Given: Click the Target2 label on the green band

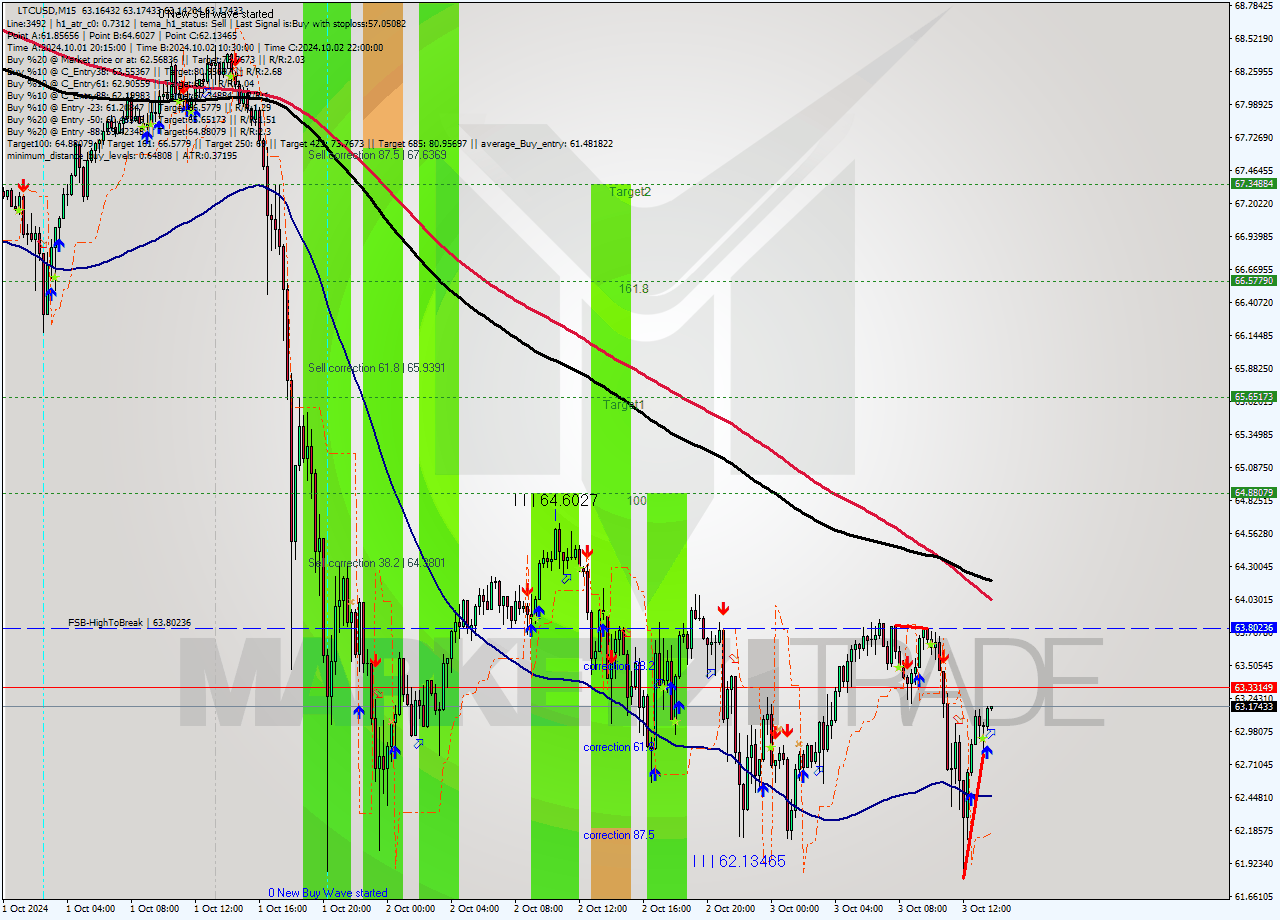Looking at the screenshot, I should 630,192.
